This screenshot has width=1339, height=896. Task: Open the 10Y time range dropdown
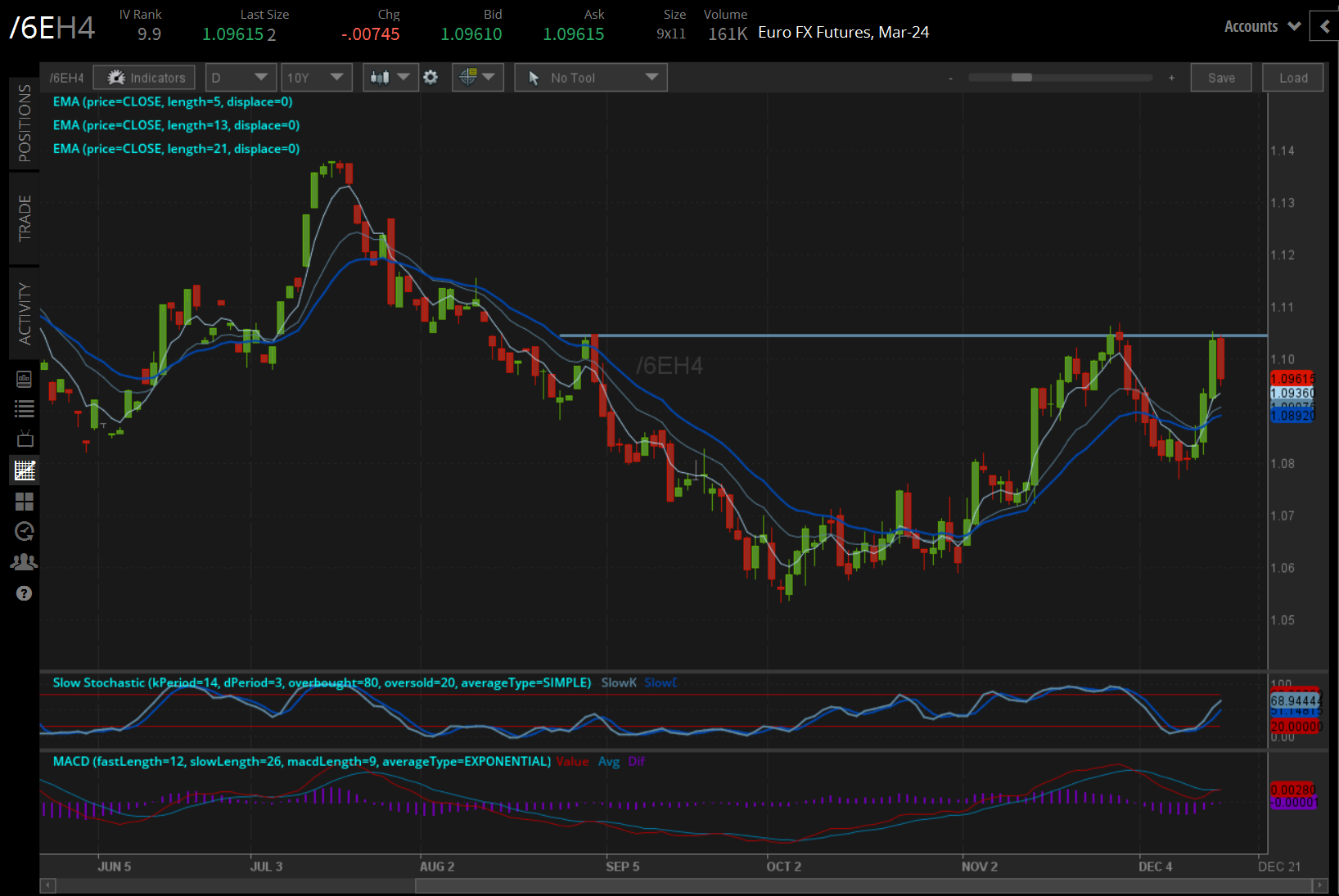pos(316,78)
